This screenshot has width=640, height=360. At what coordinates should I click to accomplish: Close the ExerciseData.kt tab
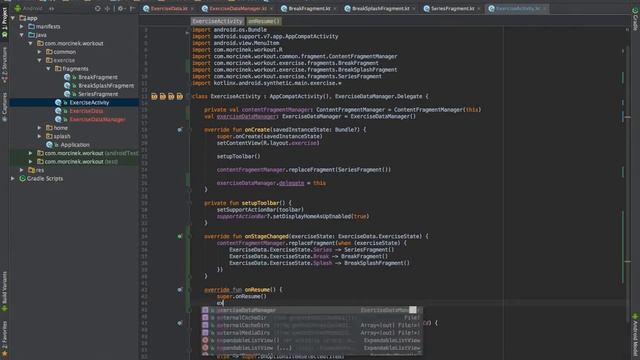(x=192, y=9)
